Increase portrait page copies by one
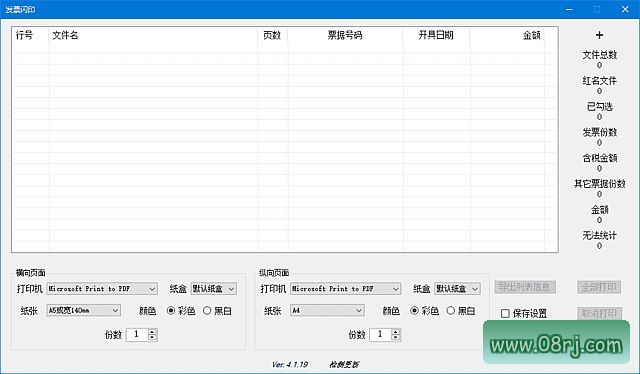The image size is (640, 374). (x=396, y=332)
